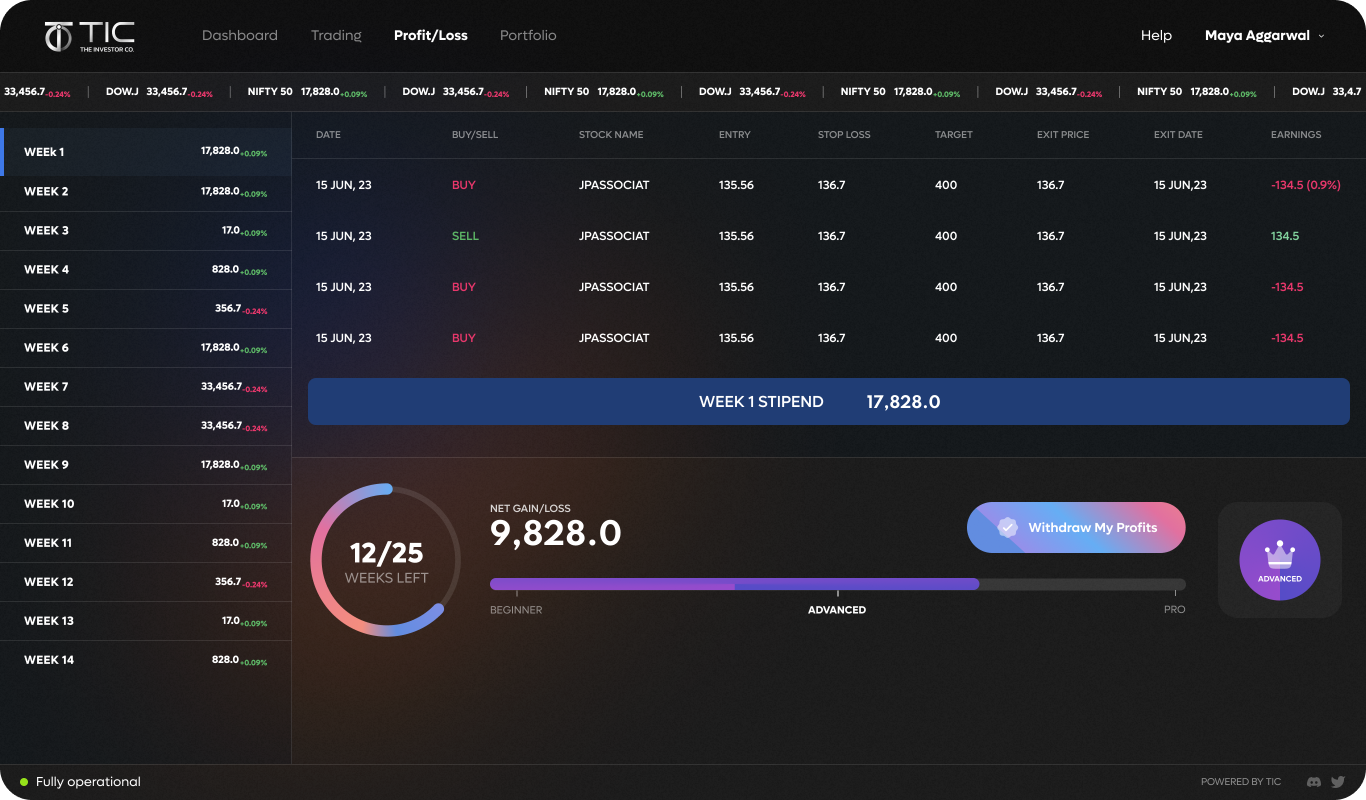This screenshot has height=800, width=1366.
Task: Open WEEK 14 from the week list
Action: pyautogui.click(x=145, y=660)
